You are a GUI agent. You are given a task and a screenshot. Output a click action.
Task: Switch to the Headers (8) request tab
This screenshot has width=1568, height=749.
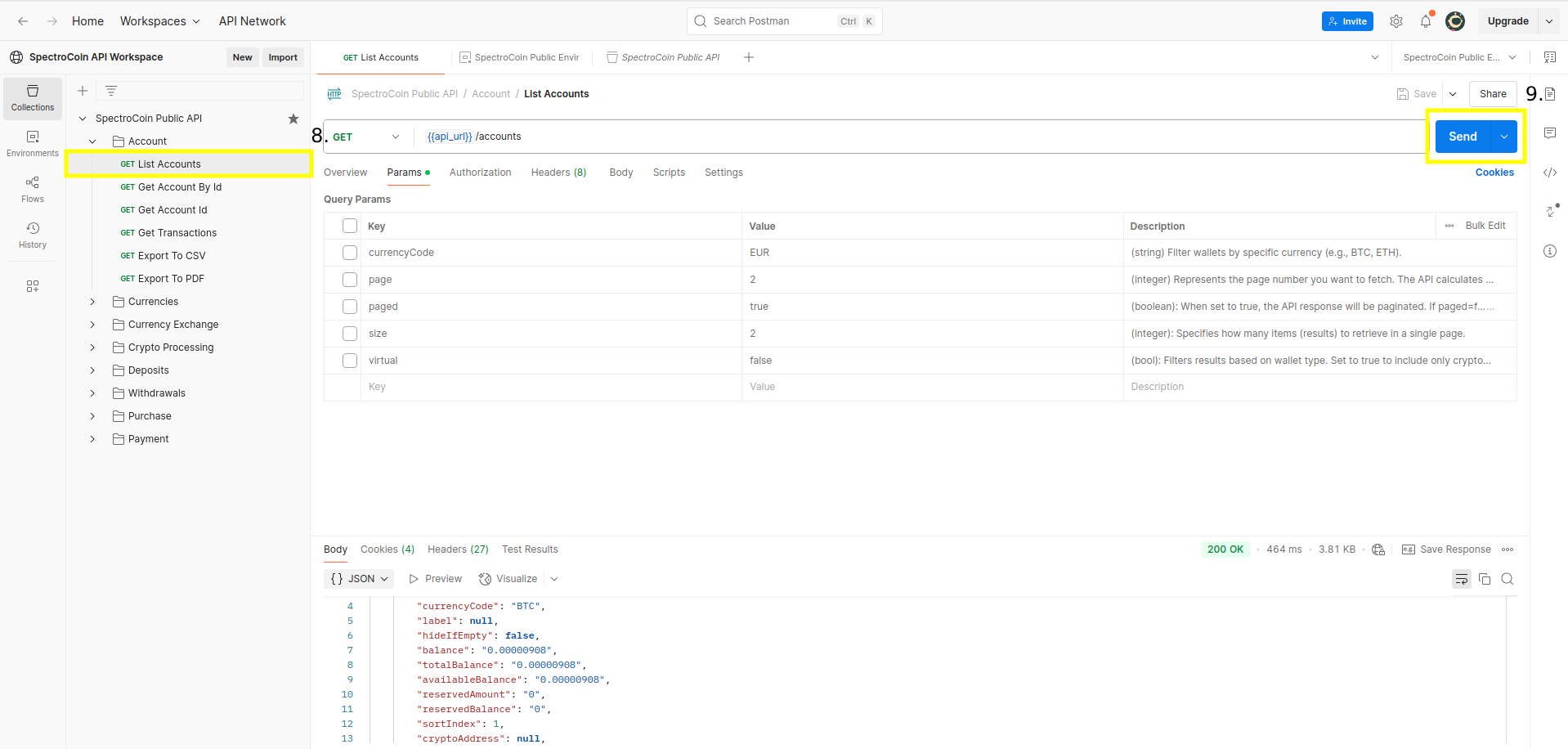coord(558,173)
